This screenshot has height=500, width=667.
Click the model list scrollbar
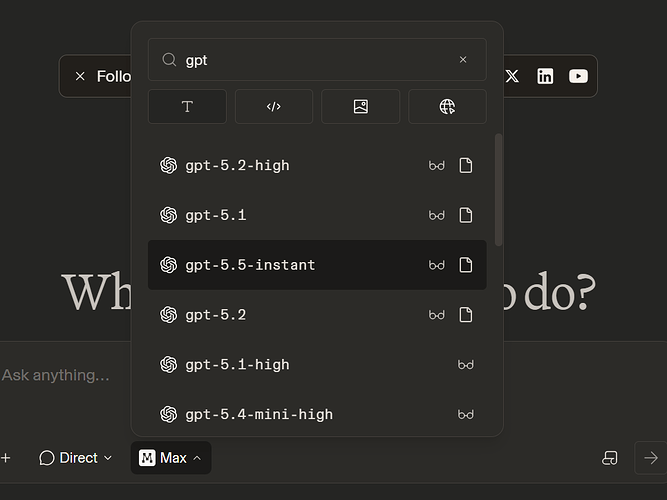[x=499, y=190]
